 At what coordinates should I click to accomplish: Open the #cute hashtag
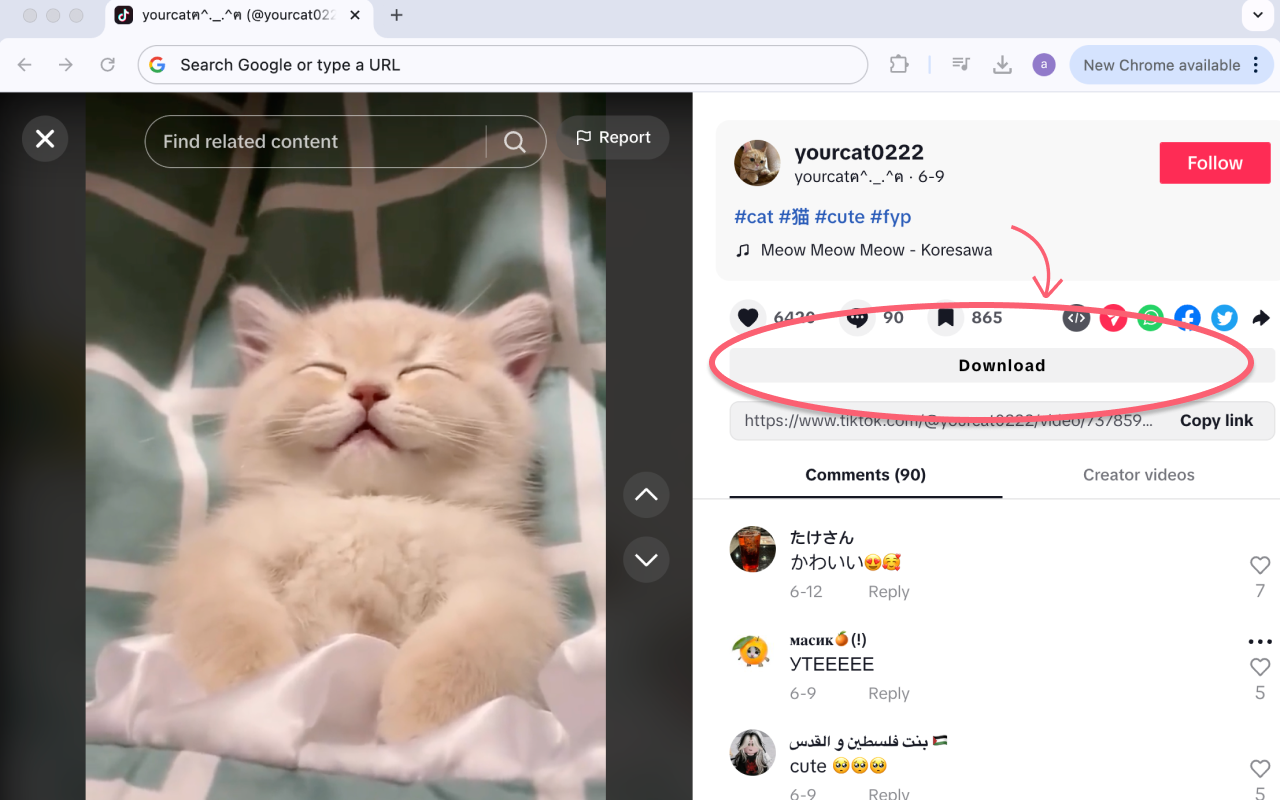pos(839,216)
